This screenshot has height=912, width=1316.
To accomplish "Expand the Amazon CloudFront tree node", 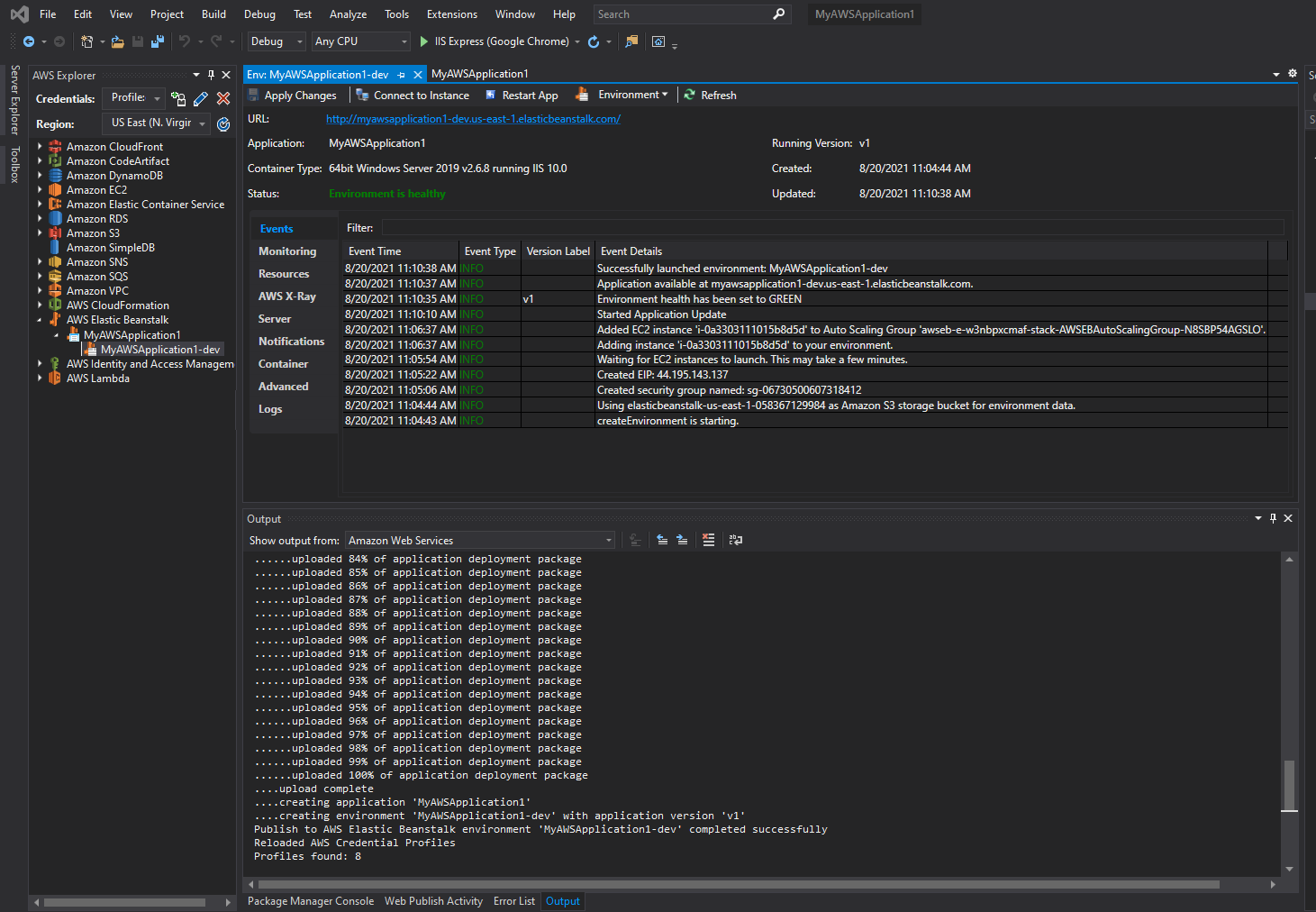I will click(40, 147).
